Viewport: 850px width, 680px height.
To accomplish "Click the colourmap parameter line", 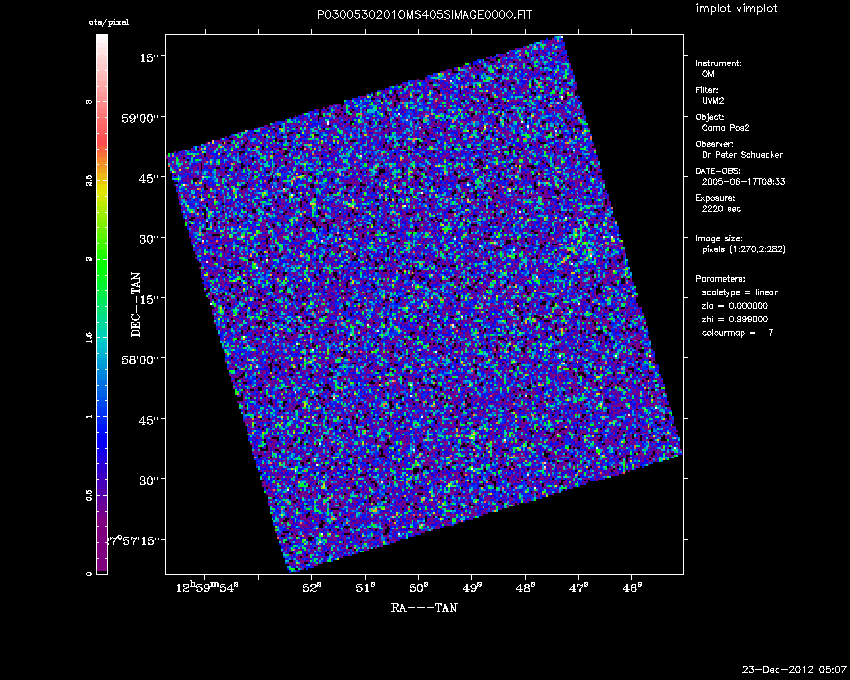I will point(737,331).
